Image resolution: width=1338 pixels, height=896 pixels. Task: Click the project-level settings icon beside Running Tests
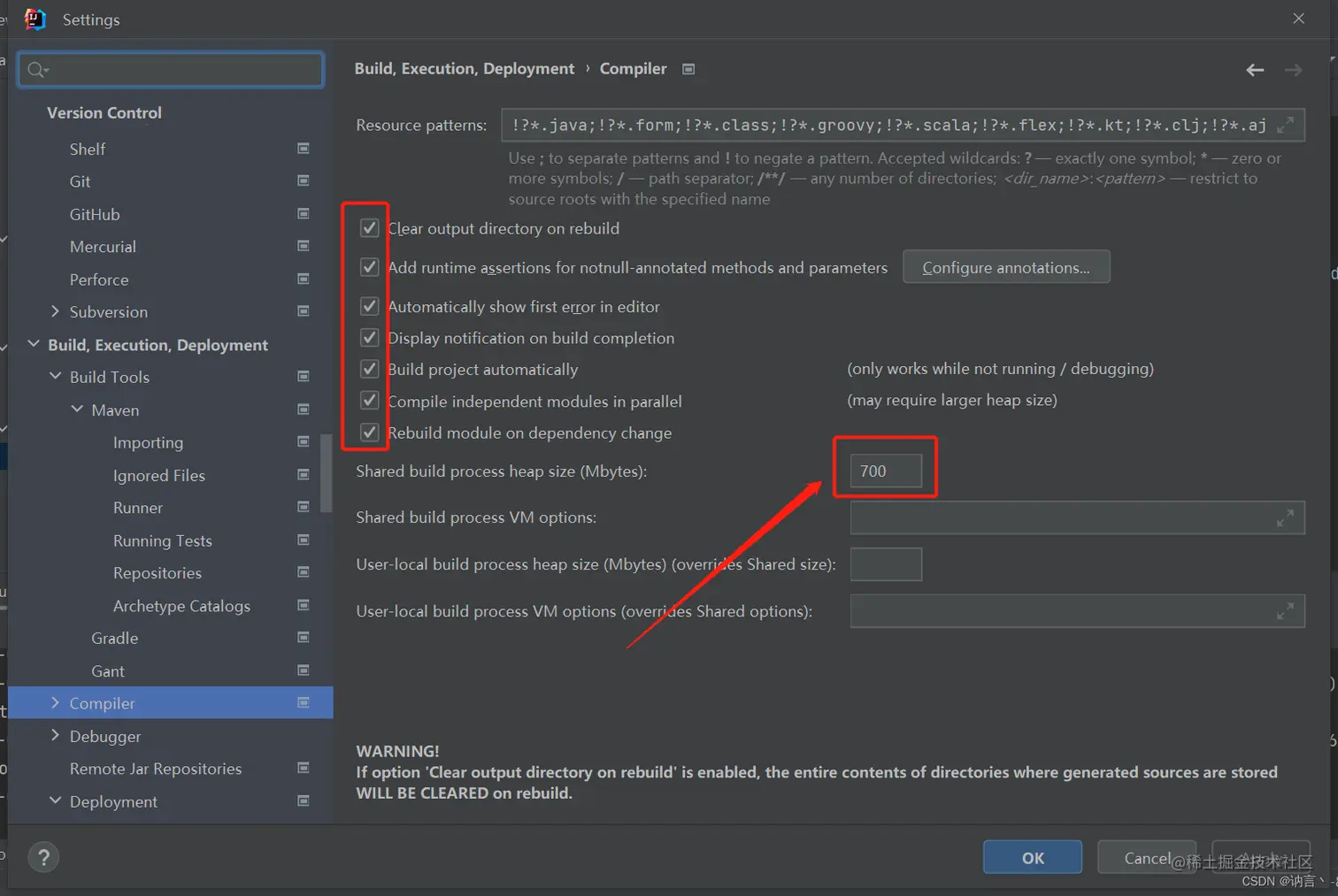304,540
